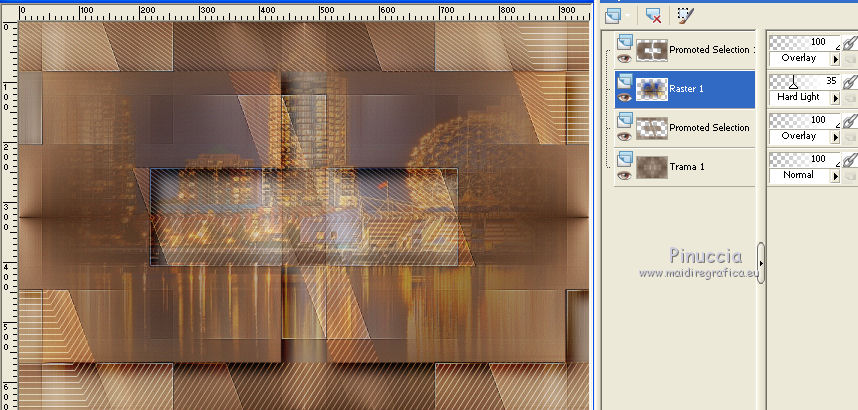Open Overlay blend dropdown of topmost layer

coord(804,59)
